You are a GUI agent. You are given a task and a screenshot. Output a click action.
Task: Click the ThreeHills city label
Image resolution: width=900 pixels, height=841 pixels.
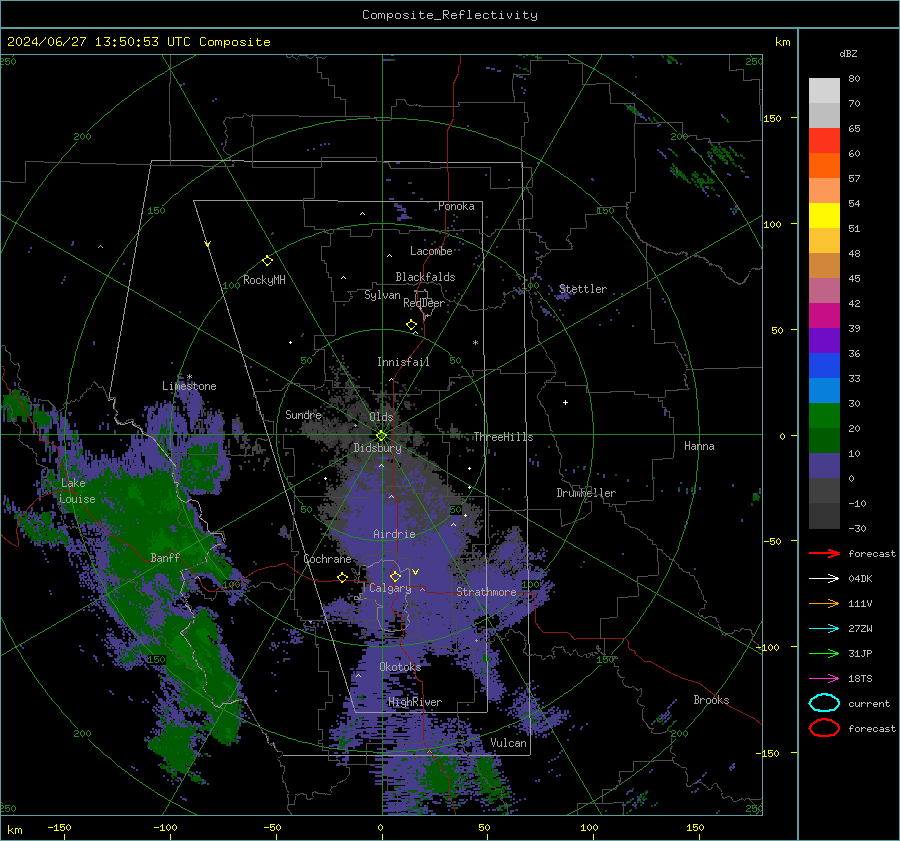[x=503, y=437]
